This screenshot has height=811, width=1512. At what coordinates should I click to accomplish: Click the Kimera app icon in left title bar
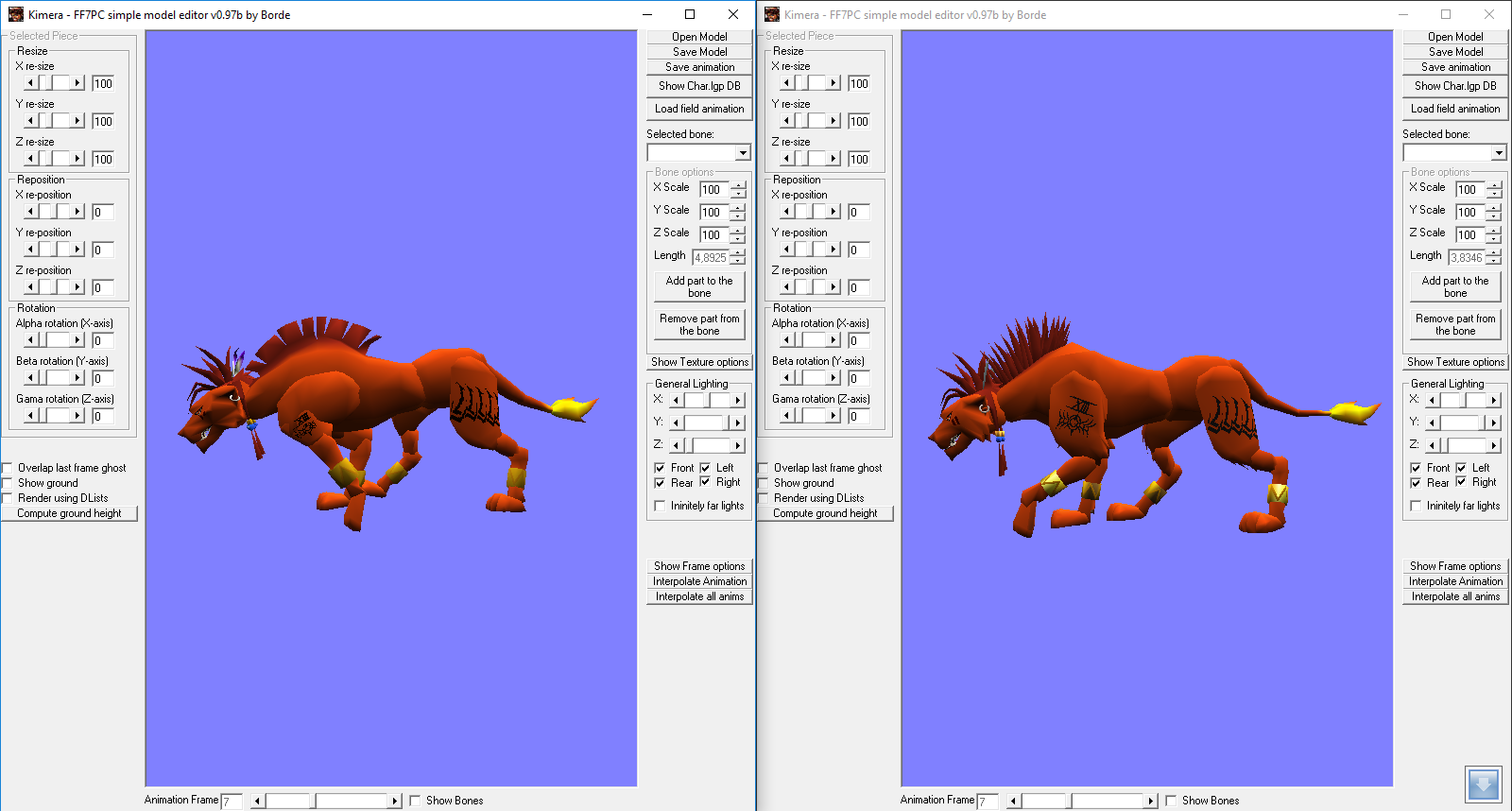point(16,14)
